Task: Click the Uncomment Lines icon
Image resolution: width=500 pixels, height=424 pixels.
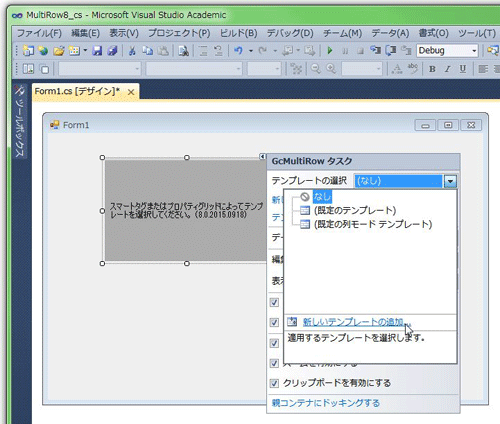Action: (x=218, y=51)
